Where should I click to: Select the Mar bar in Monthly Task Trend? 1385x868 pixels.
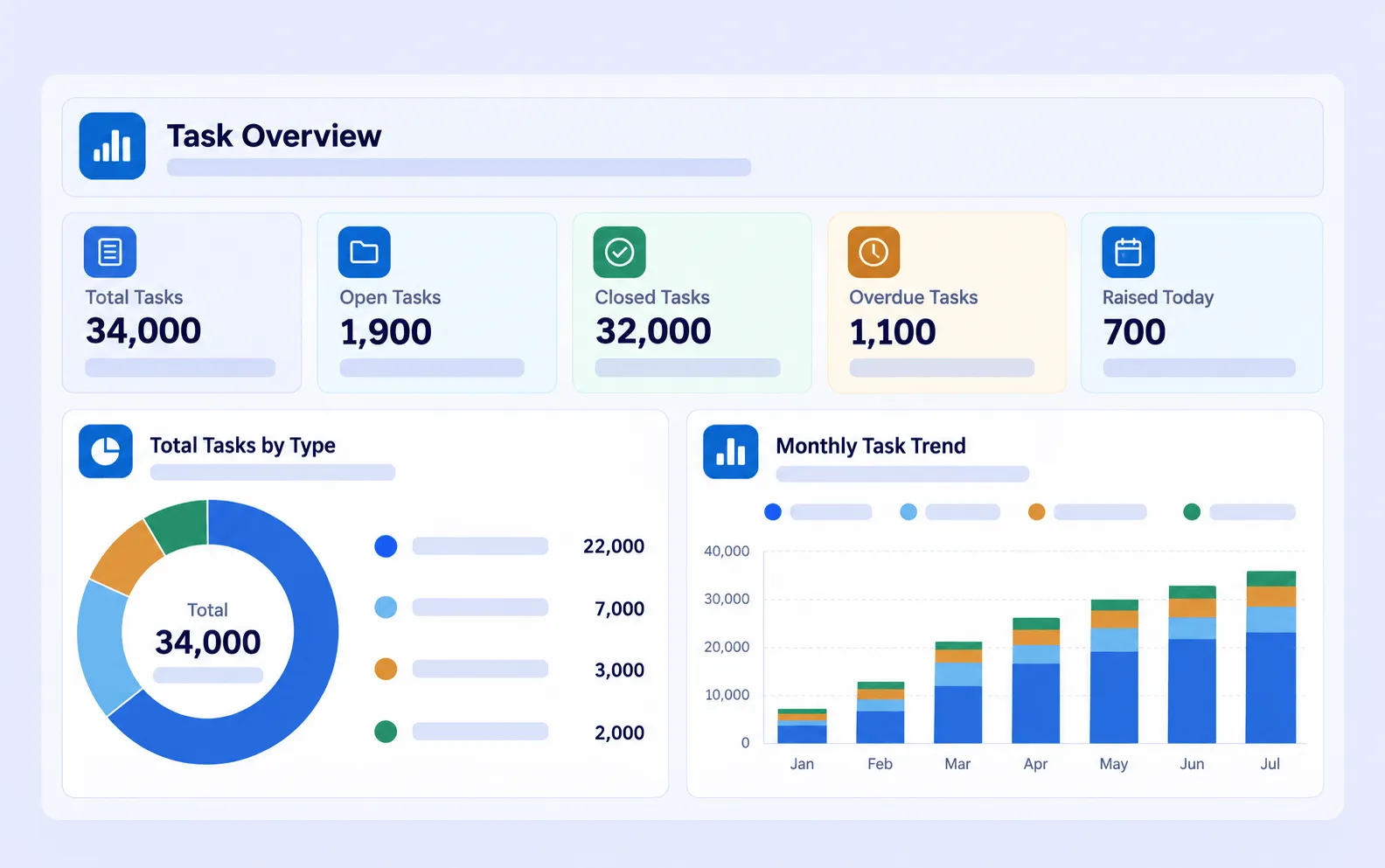958,692
